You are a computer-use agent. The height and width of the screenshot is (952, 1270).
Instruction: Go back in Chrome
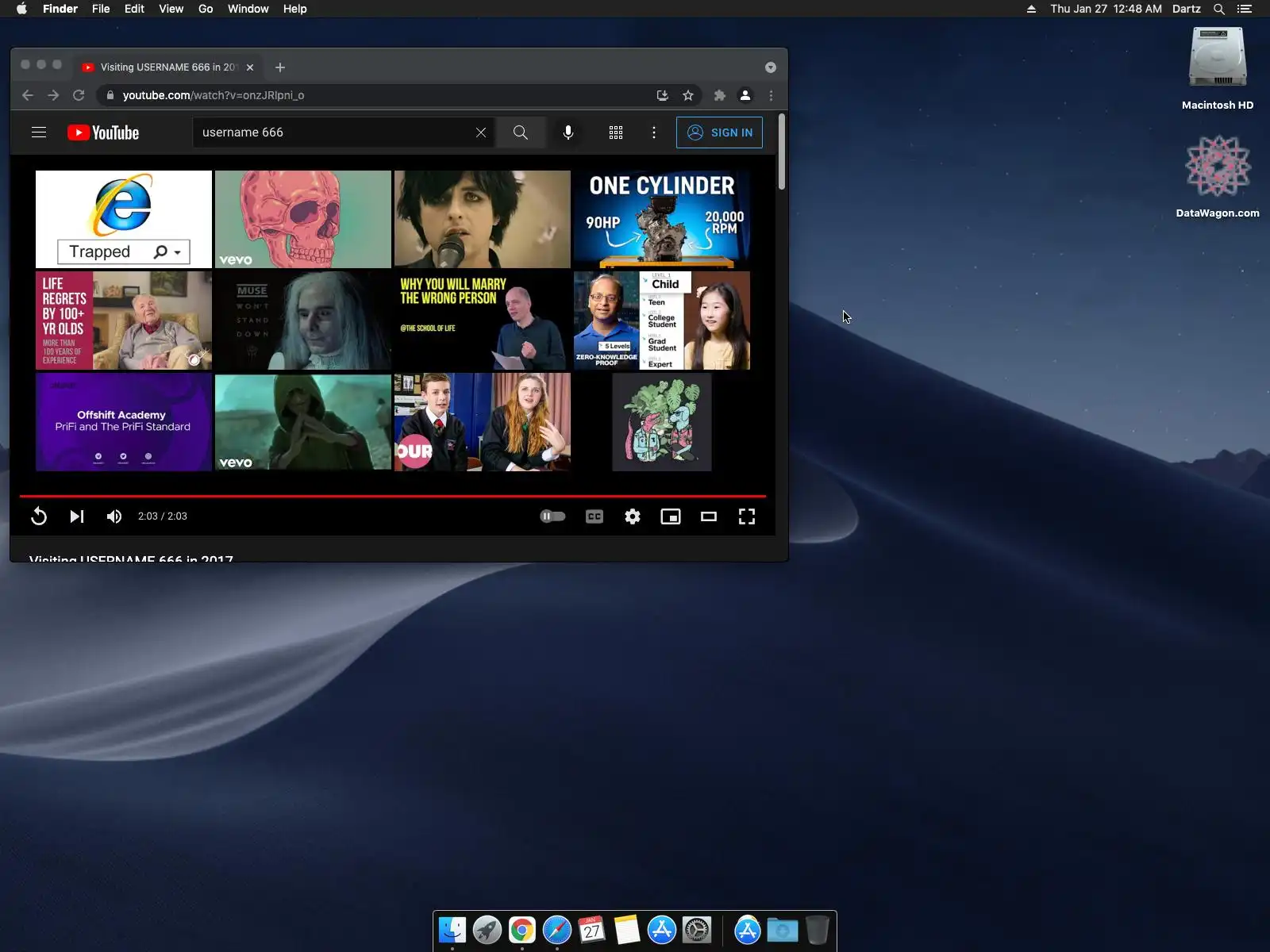coord(28,95)
